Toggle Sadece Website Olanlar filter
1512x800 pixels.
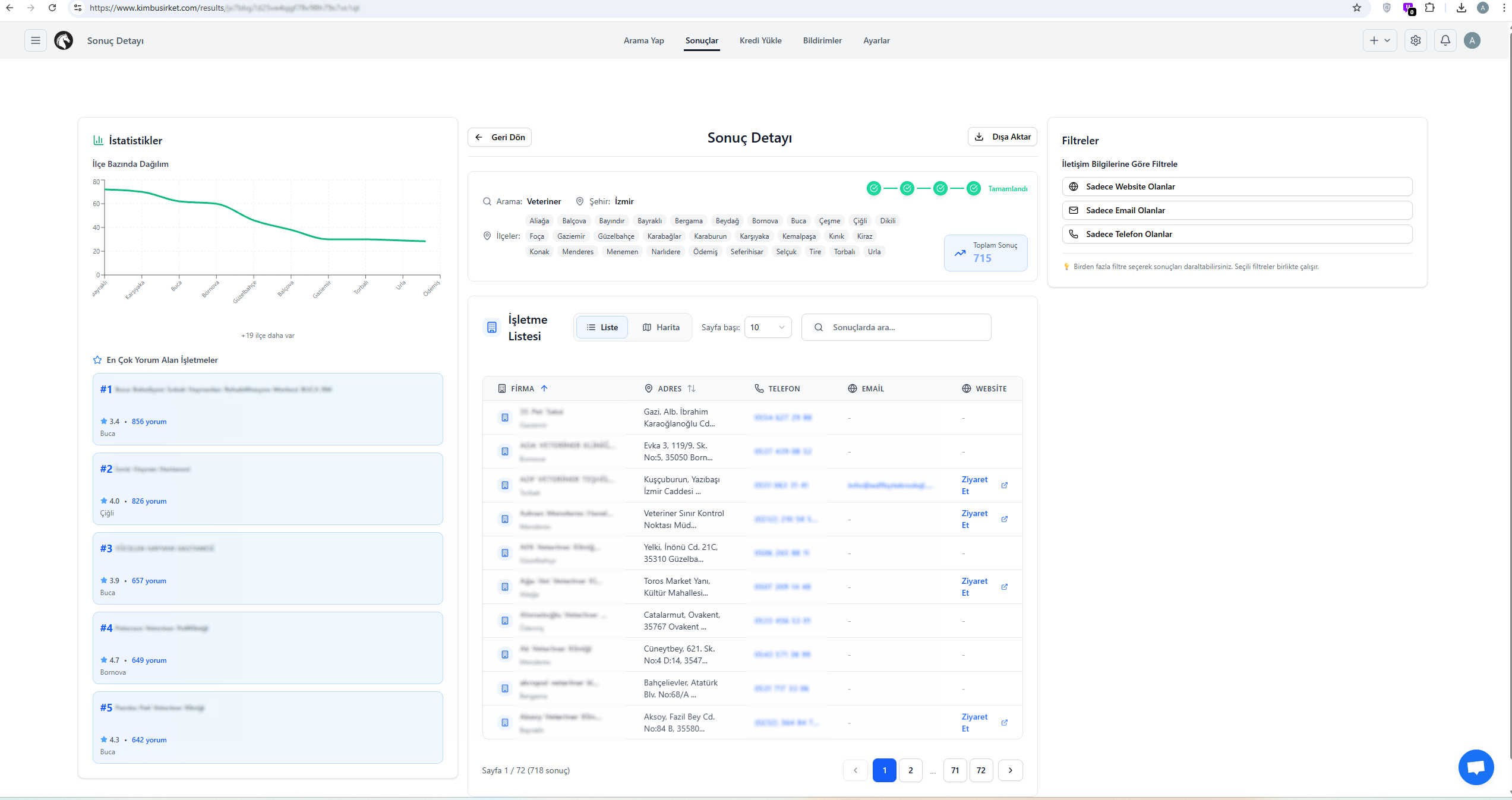click(x=1237, y=186)
